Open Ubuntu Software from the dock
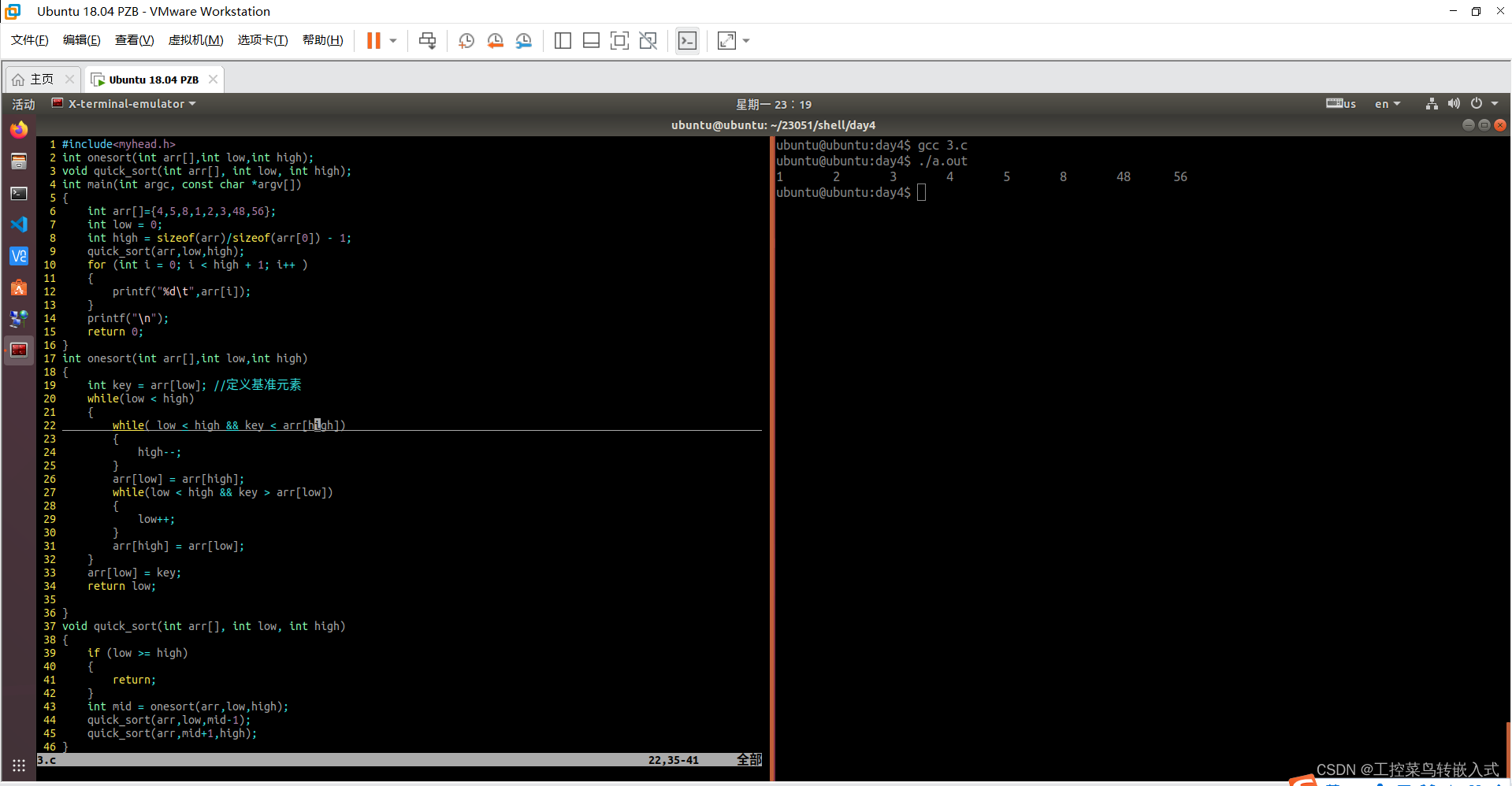 (18, 287)
